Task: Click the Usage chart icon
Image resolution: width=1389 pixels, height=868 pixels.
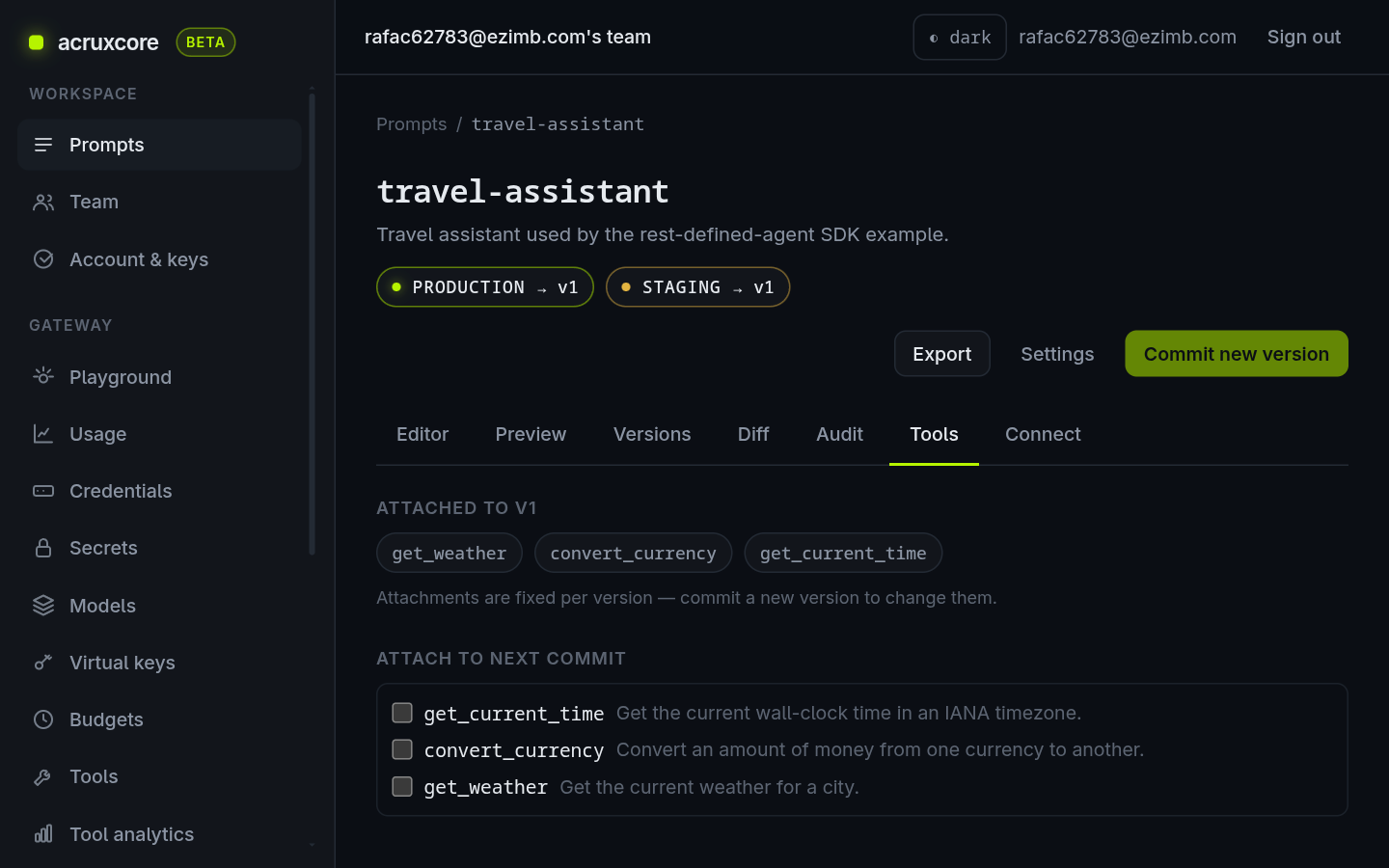Action: (43, 434)
